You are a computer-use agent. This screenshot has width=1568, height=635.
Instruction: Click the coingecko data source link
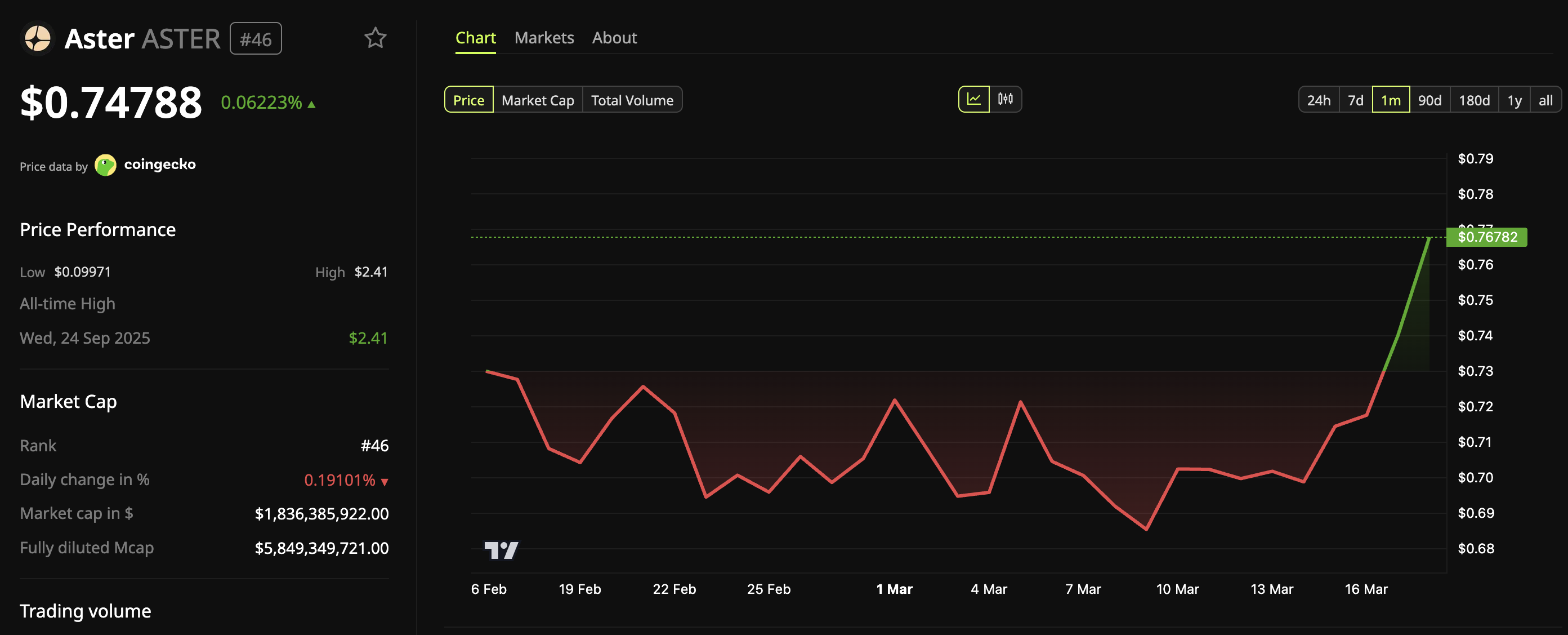[x=159, y=165]
